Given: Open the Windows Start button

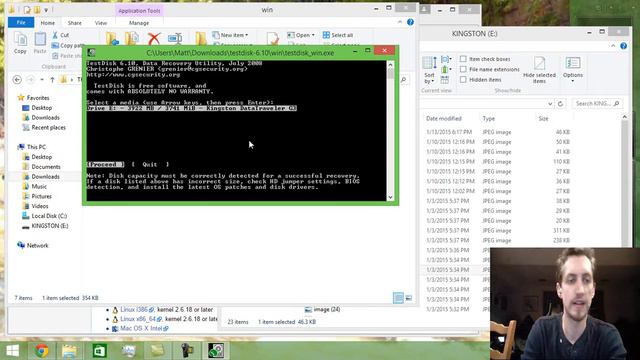Looking at the screenshot, I should click(x=12, y=351).
